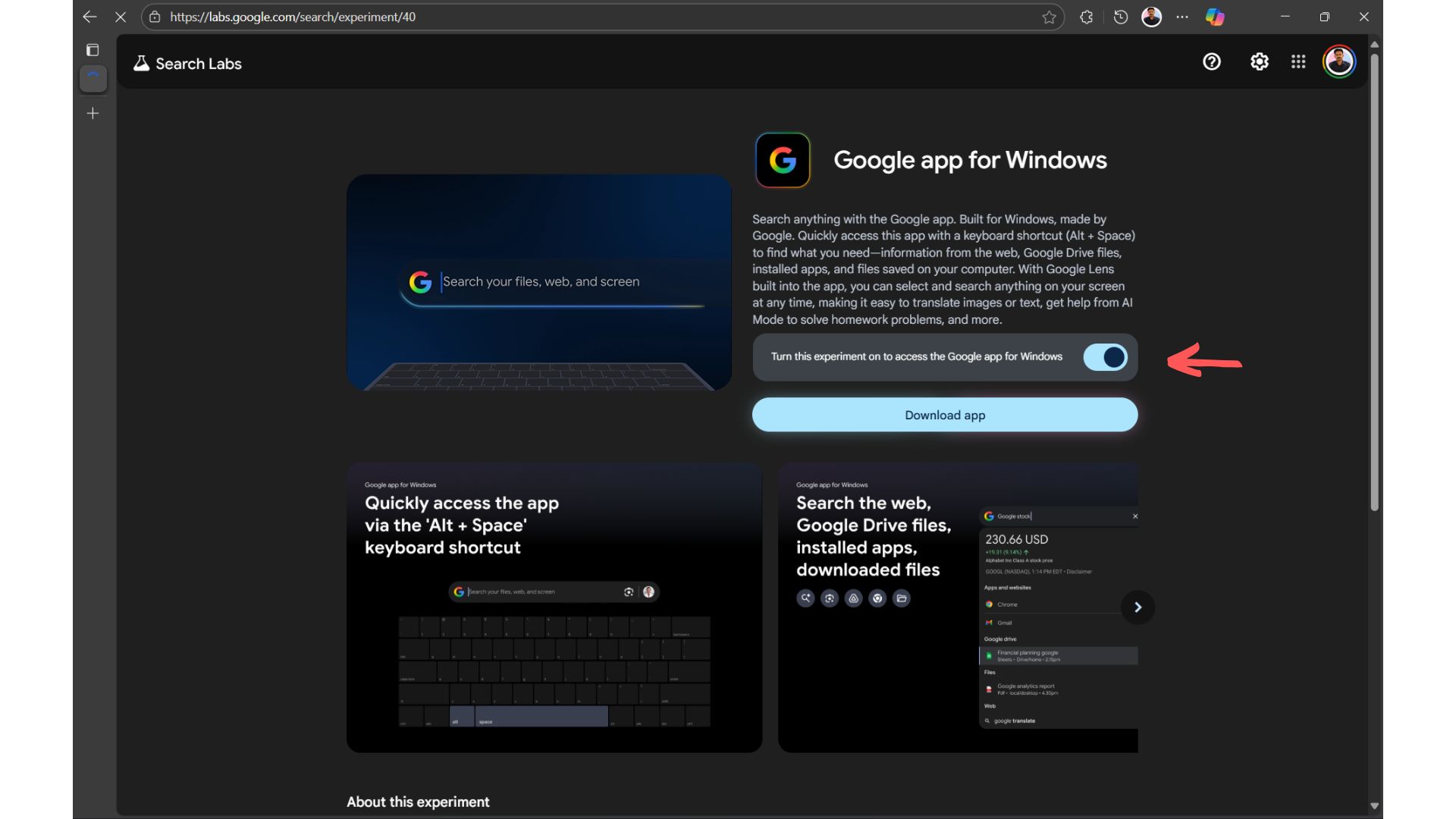Open the Copilot sidebar icon

(x=1215, y=17)
